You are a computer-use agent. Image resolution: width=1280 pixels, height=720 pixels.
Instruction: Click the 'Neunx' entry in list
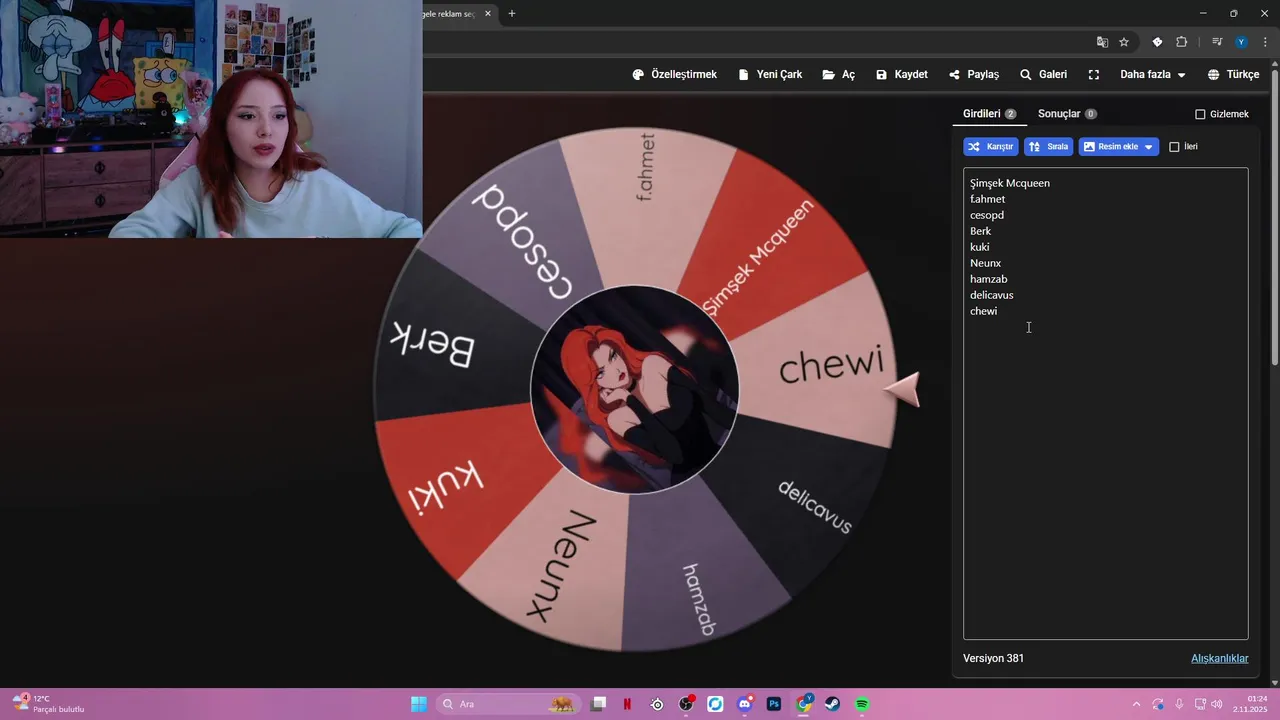985,263
